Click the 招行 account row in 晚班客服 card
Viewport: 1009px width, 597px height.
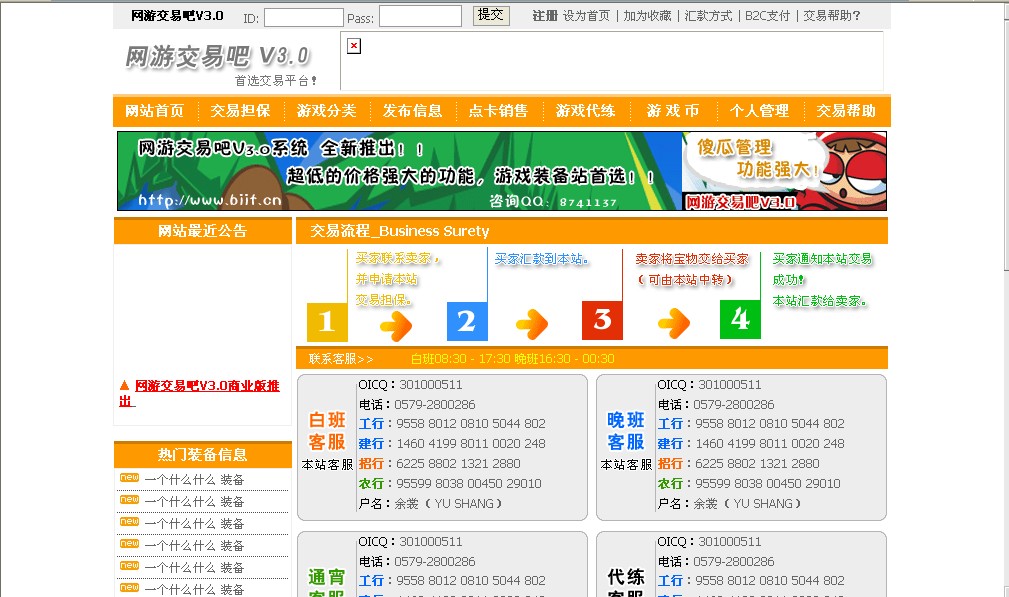[739, 464]
